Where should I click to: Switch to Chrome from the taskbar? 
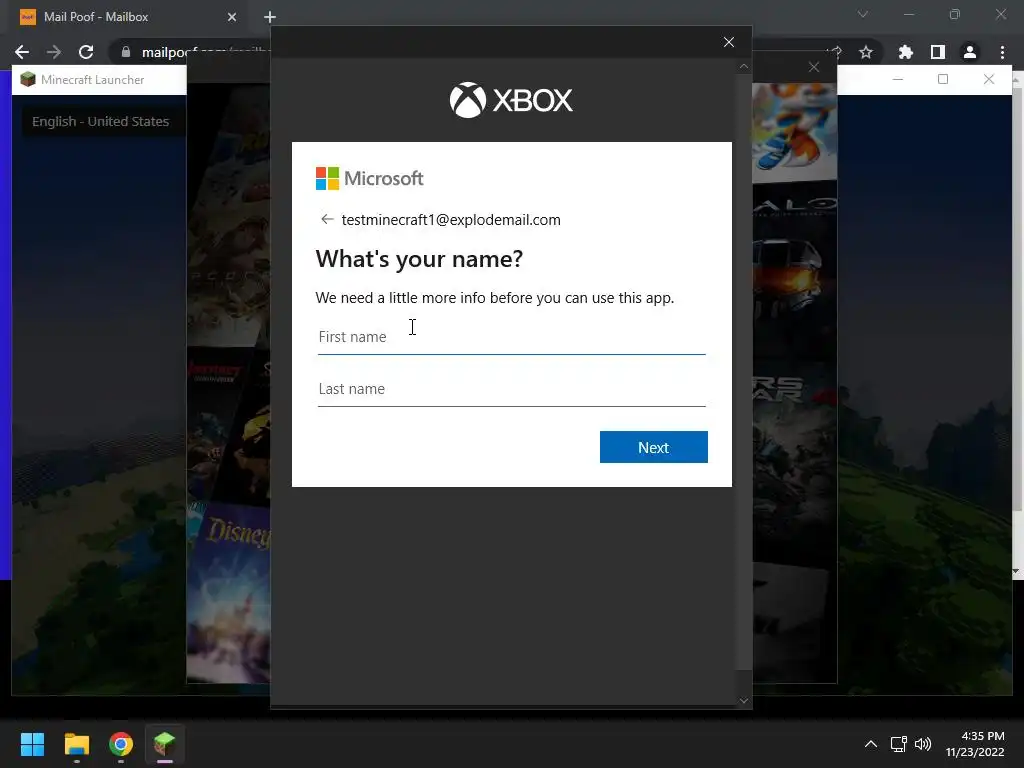click(121, 744)
